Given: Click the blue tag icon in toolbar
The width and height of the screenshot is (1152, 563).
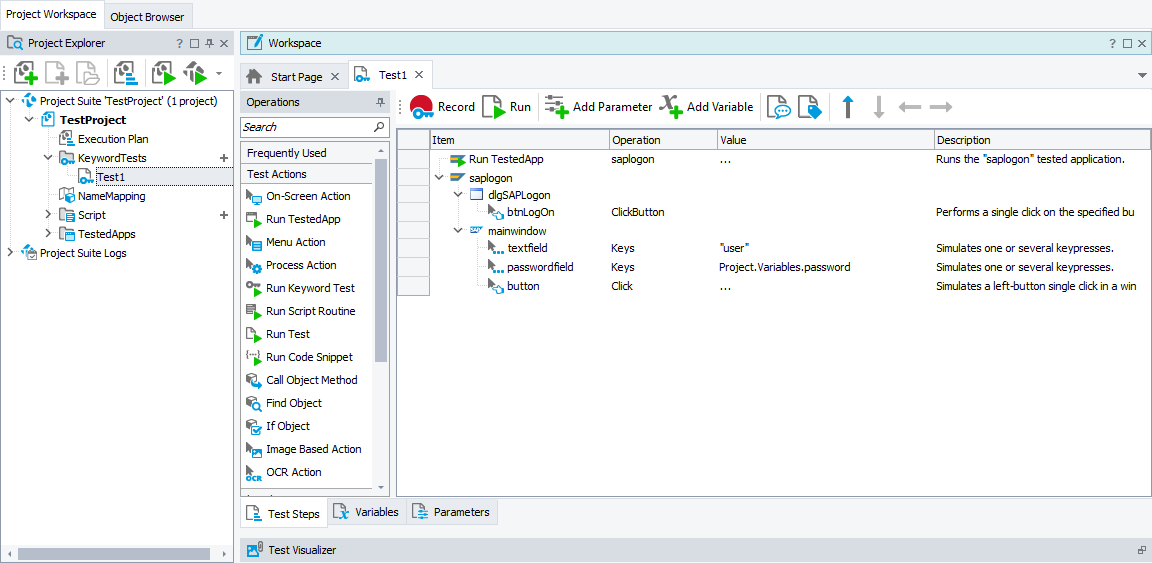Looking at the screenshot, I should 808,107.
